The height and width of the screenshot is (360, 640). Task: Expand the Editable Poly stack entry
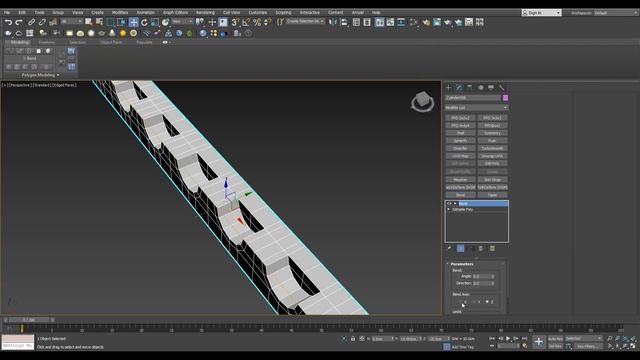[x=449, y=209]
